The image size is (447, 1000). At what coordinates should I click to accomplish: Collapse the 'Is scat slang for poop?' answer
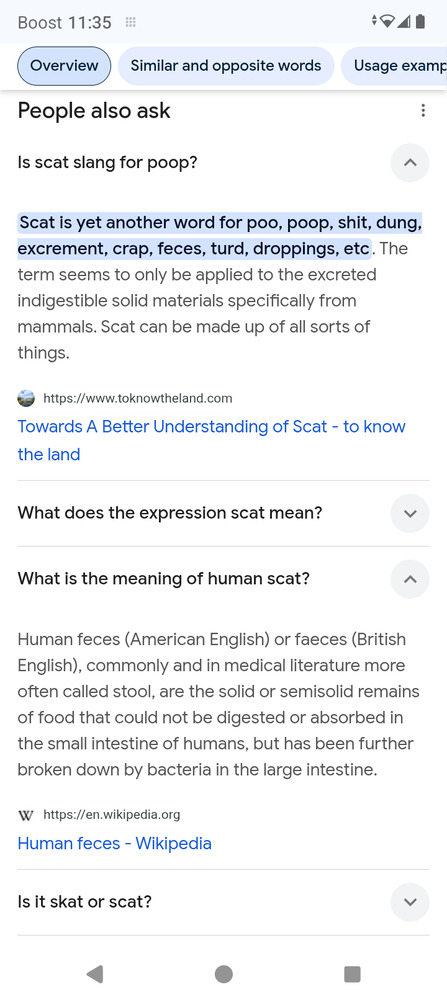(410, 163)
